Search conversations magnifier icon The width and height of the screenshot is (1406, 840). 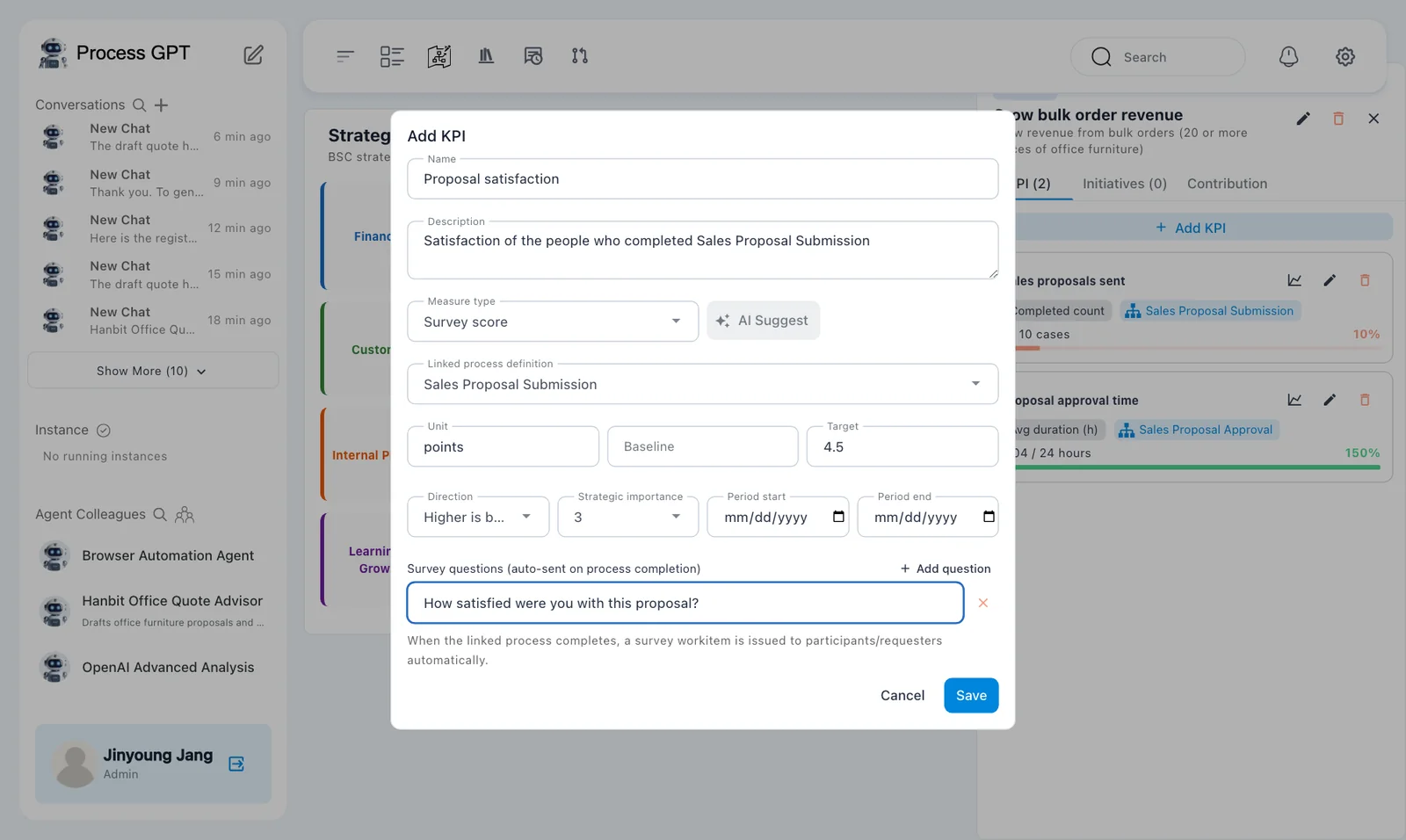click(x=139, y=105)
